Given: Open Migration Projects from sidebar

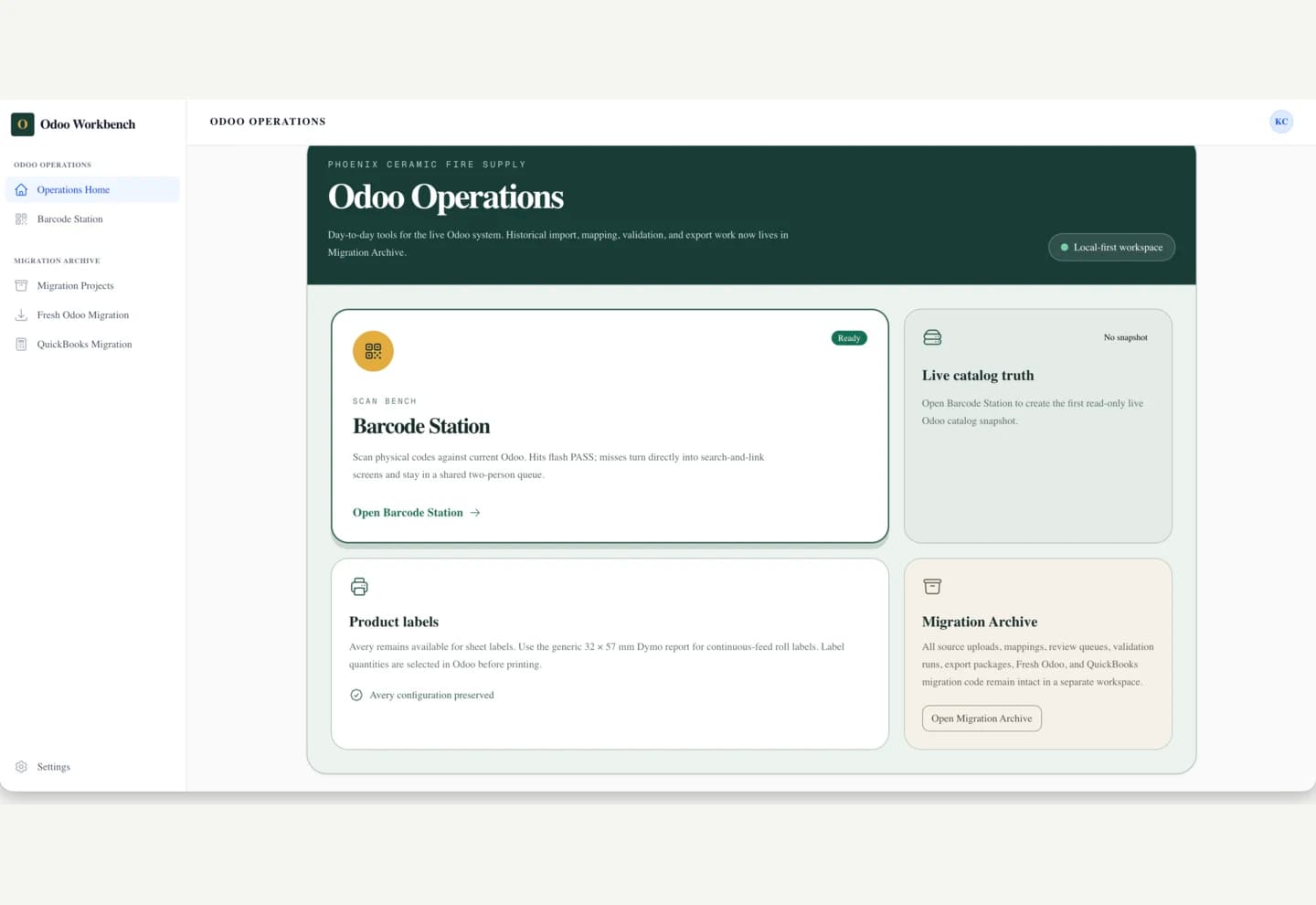Looking at the screenshot, I should tap(92, 286).
